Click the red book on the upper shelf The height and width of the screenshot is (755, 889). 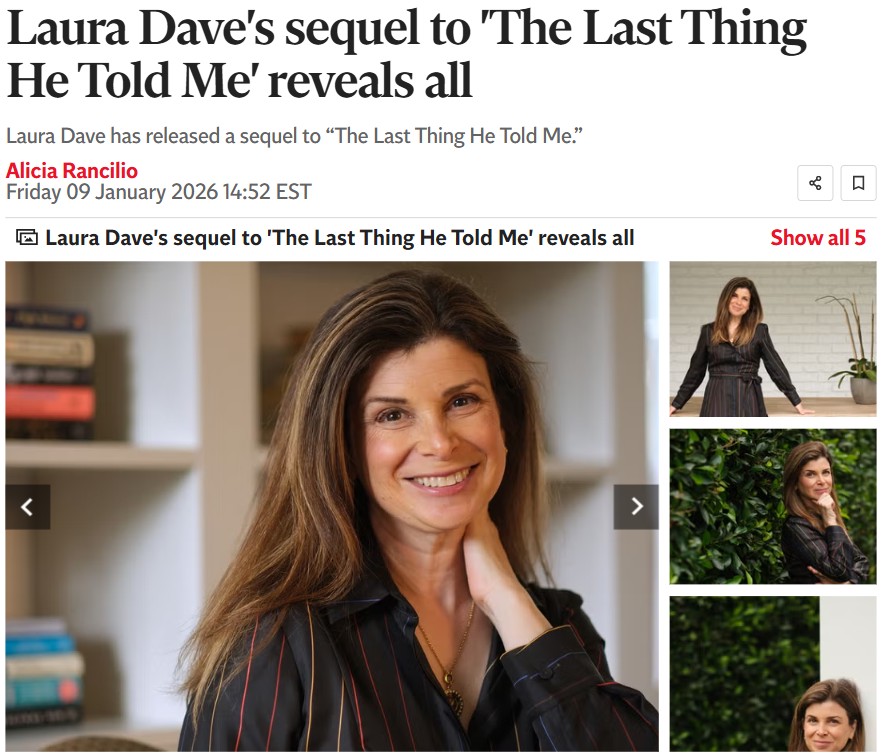tap(50, 402)
